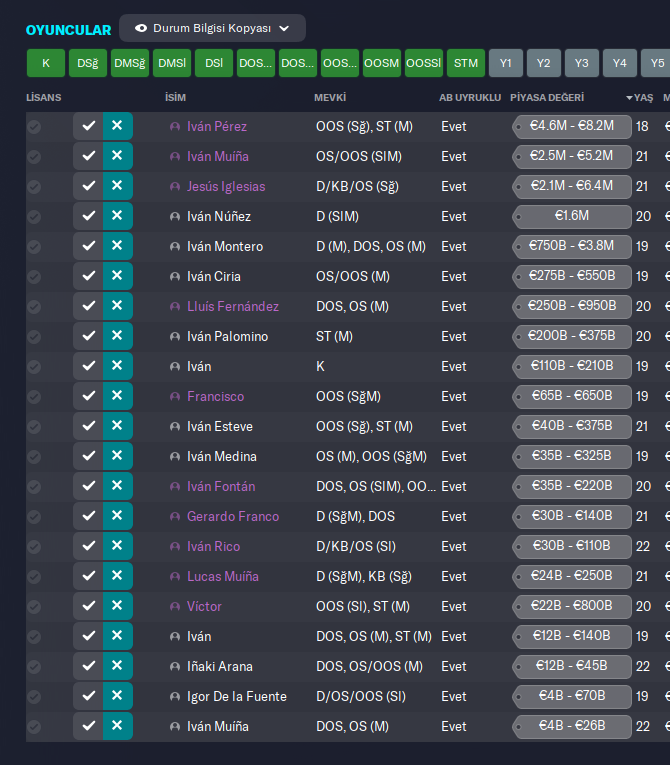Click the checkmark button for Lucas Muíña
The height and width of the screenshot is (765, 670).
tap(88, 576)
